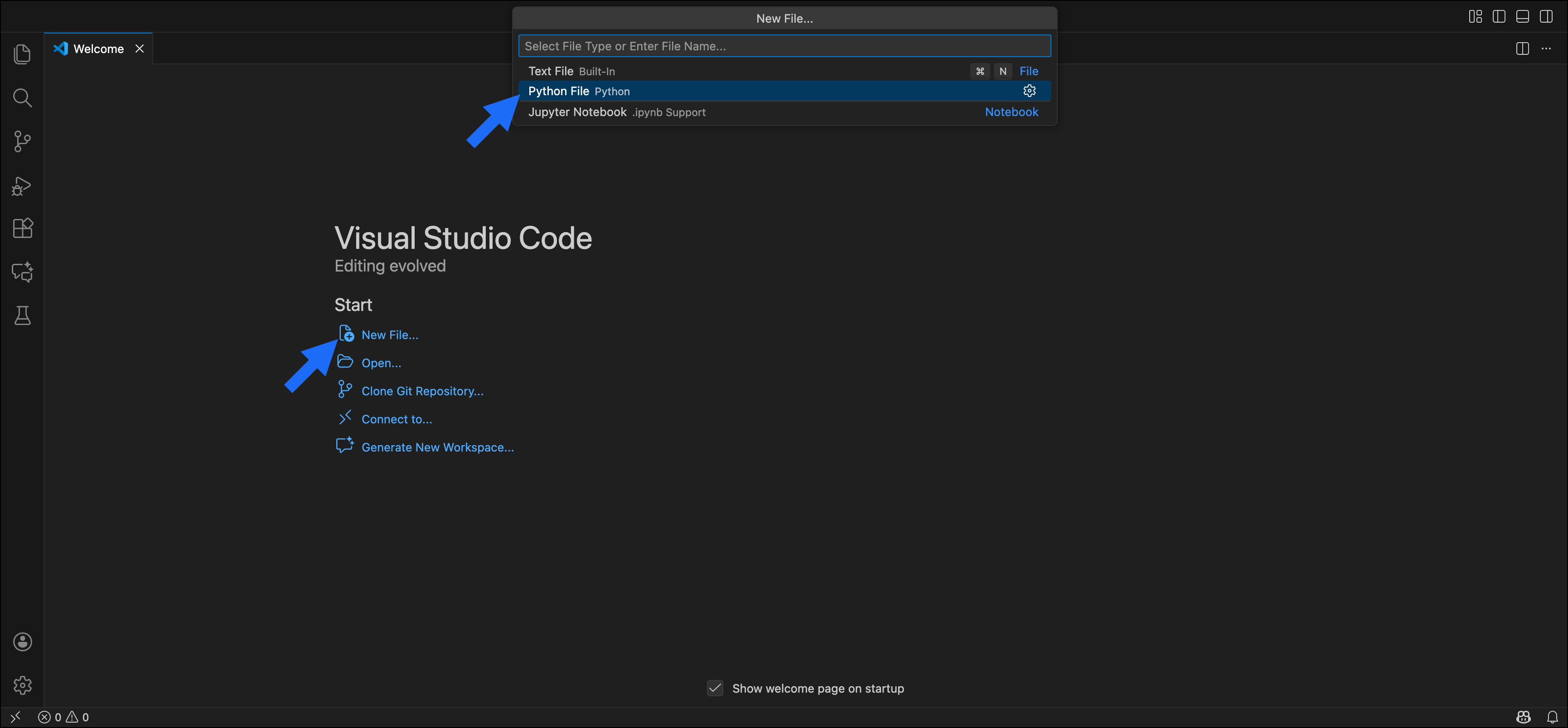Click the file type search input field
Viewport: 1568px width, 728px height.
click(x=784, y=46)
